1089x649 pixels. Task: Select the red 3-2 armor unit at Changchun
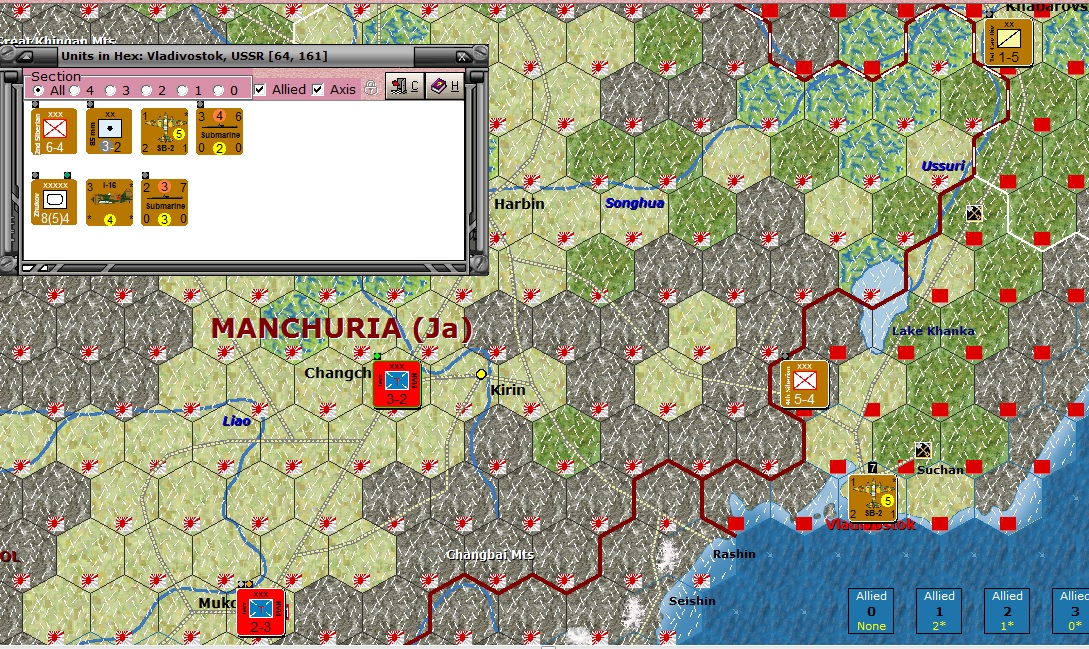tap(397, 384)
